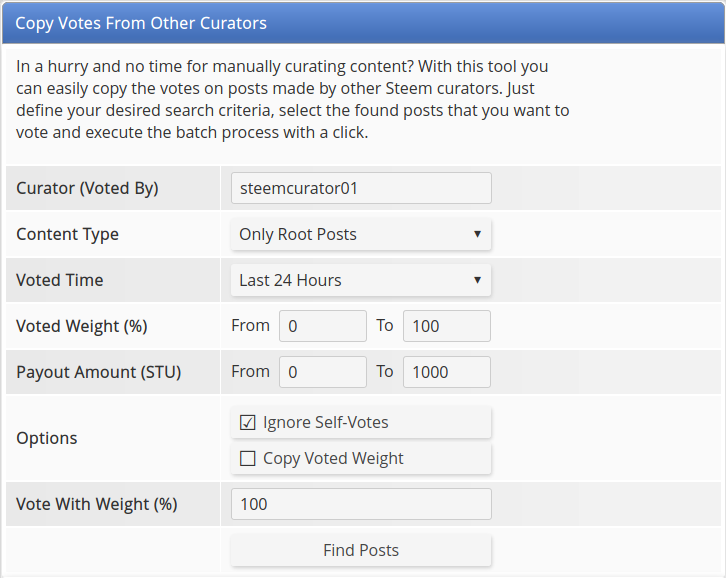
Task: Click the Options row label
Action: pos(47,438)
